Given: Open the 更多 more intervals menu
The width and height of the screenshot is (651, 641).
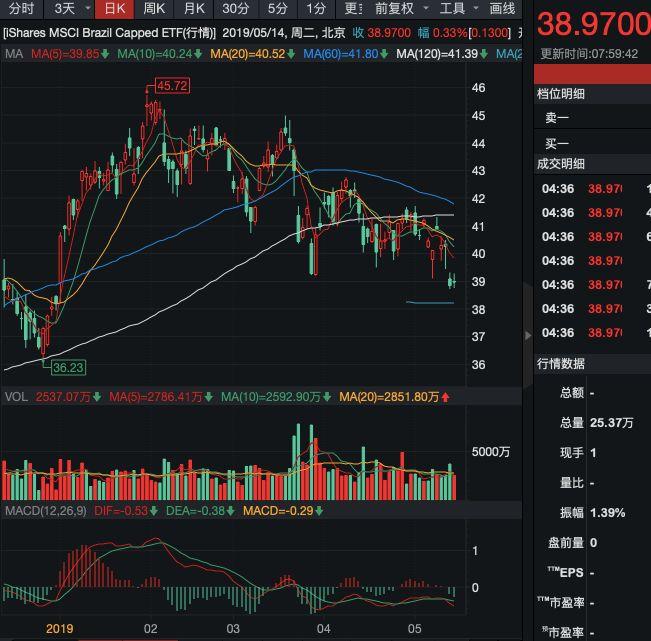Looking at the screenshot, I should pyautogui.click(x=353, y=9).
